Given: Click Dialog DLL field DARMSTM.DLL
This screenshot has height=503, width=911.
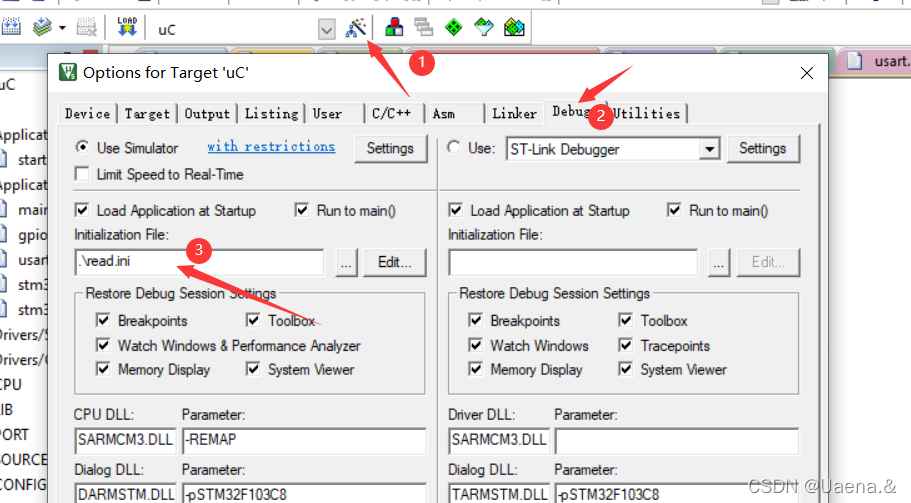Looking at the screenshot, I should [126, 494].
